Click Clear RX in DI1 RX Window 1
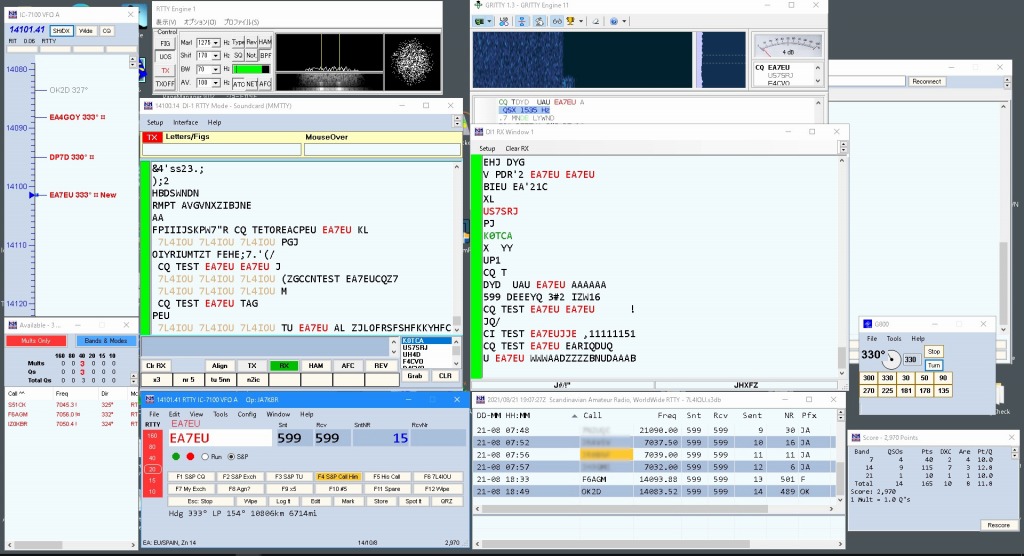Screen dimensions: 1024x556 [x=517, y=148]
